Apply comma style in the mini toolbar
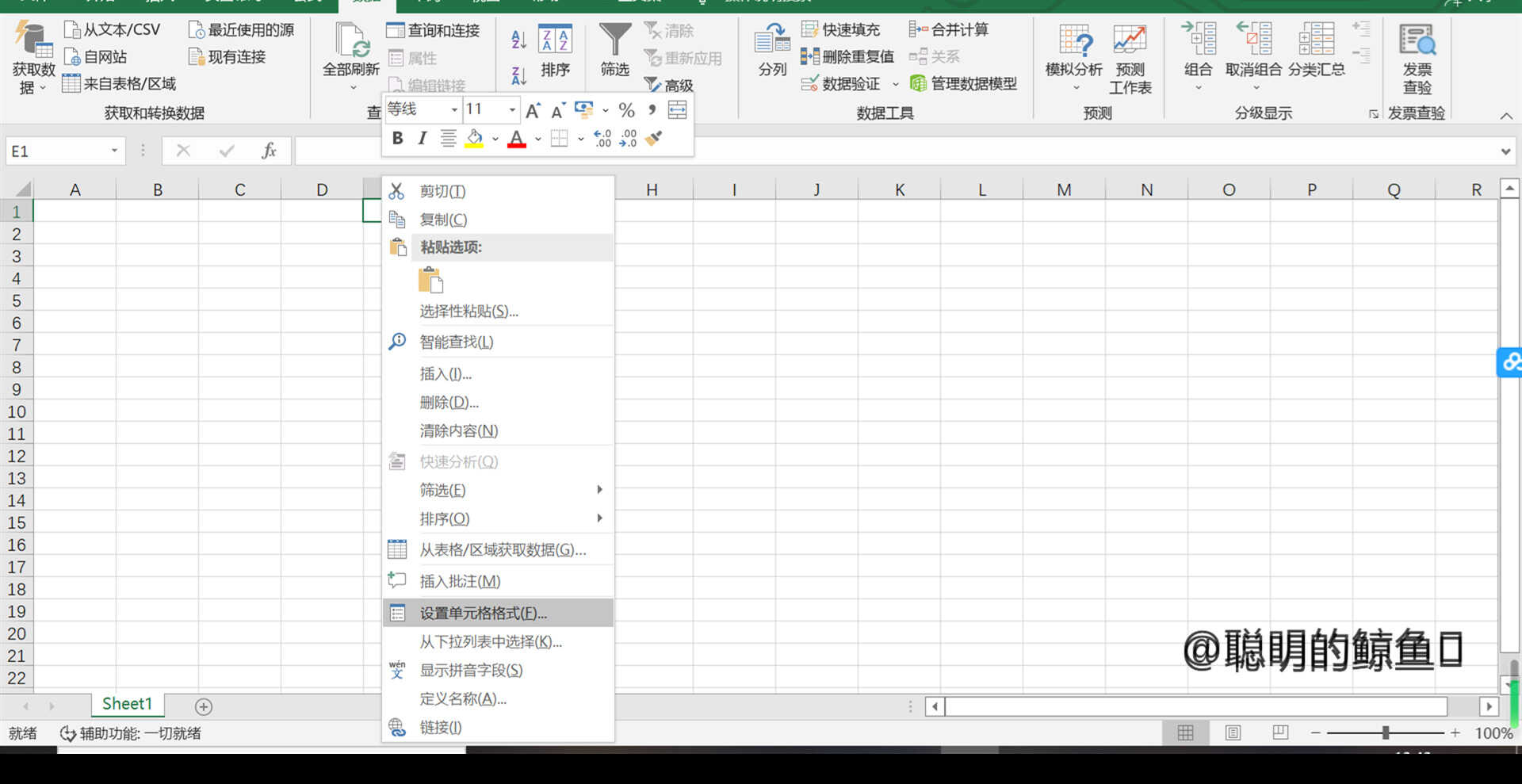 pyautogui.click(x=652, y=110)
